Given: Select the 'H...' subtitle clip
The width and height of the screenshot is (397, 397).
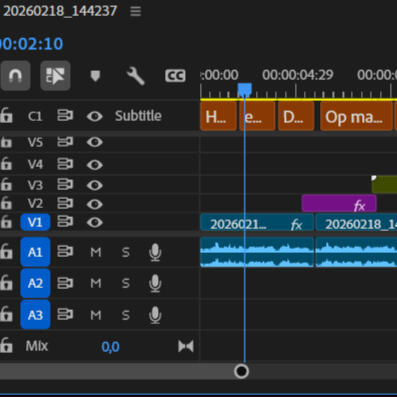Looking at the screenshot, I should 218,116.
